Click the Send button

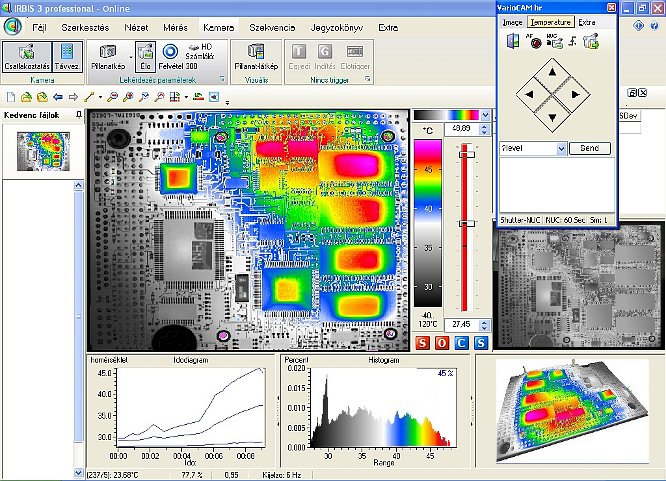589,148
